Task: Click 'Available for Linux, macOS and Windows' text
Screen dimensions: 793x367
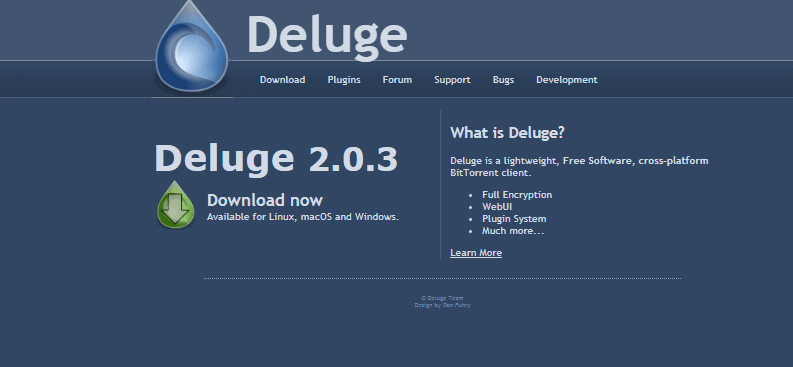Action: pyautogui.click(x=303, y=217)
